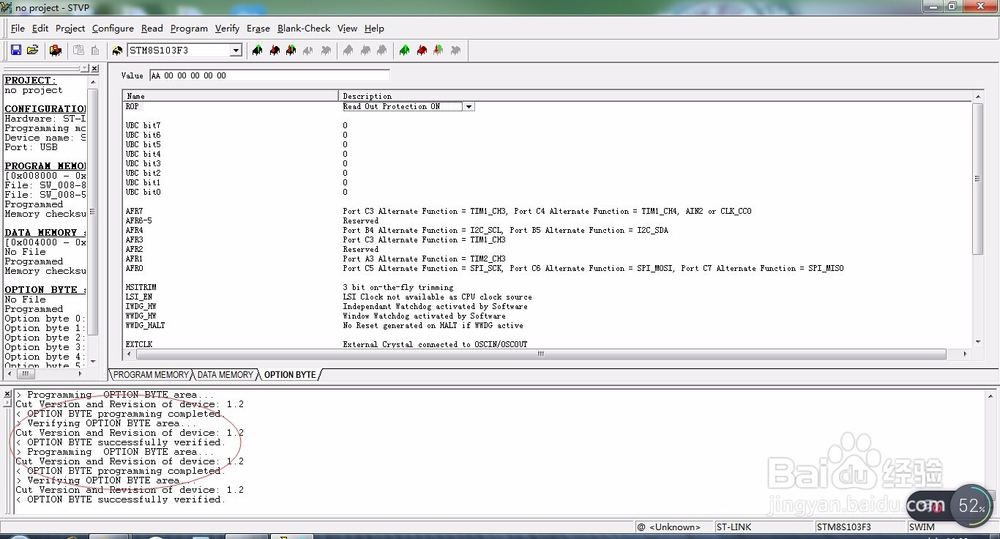Switch to the DATA MEMORY tab
This screenshot has width=1000, height=539.
225,374
